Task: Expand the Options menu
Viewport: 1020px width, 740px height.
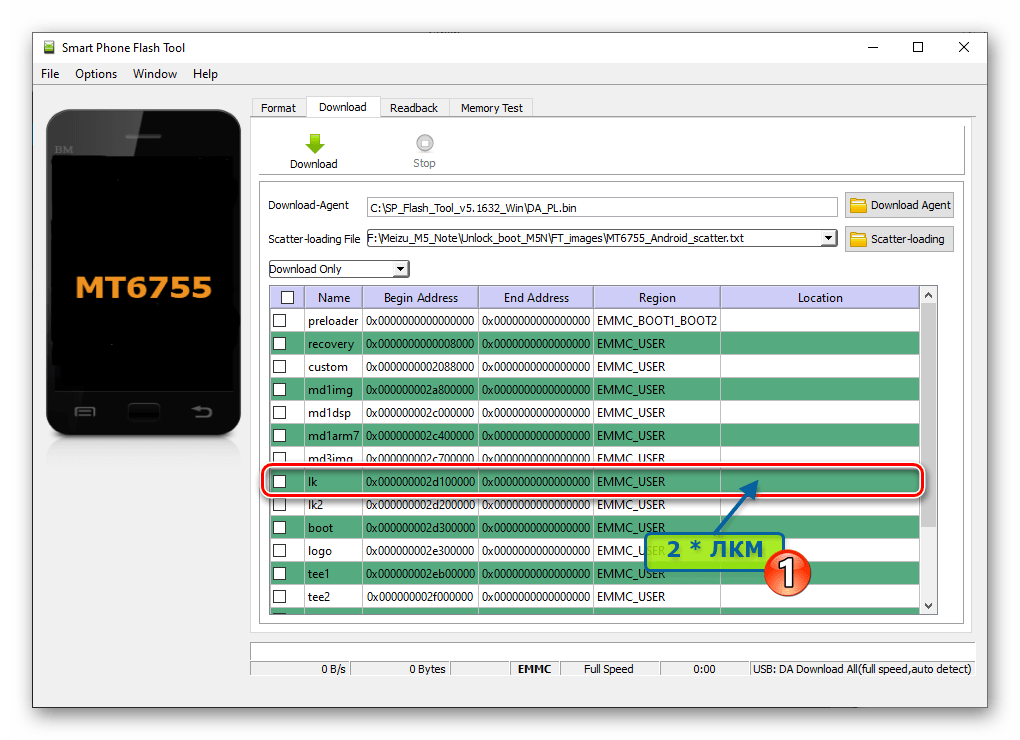Action: tap(95, 73)
